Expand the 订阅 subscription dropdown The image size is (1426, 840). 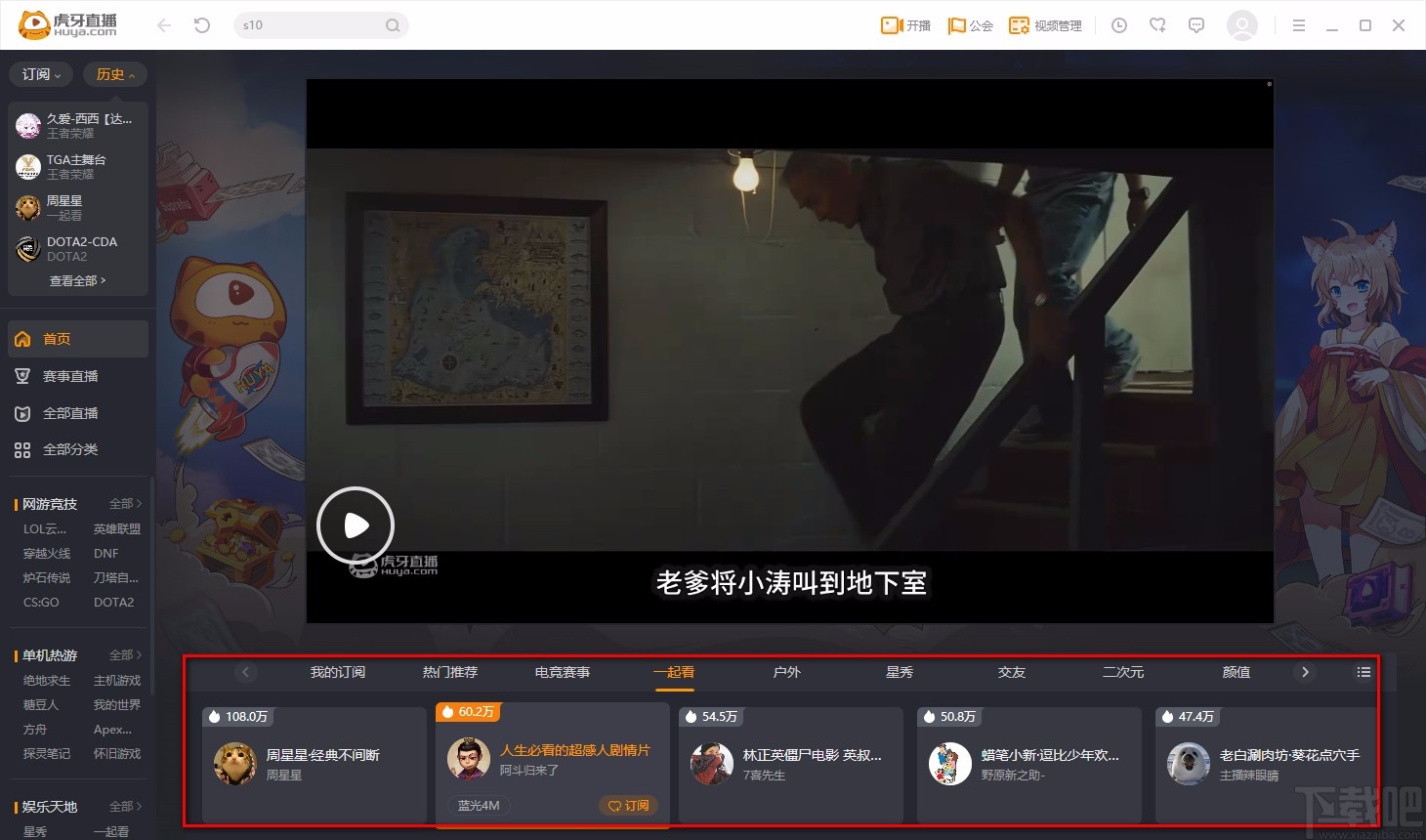click(40, 73)
